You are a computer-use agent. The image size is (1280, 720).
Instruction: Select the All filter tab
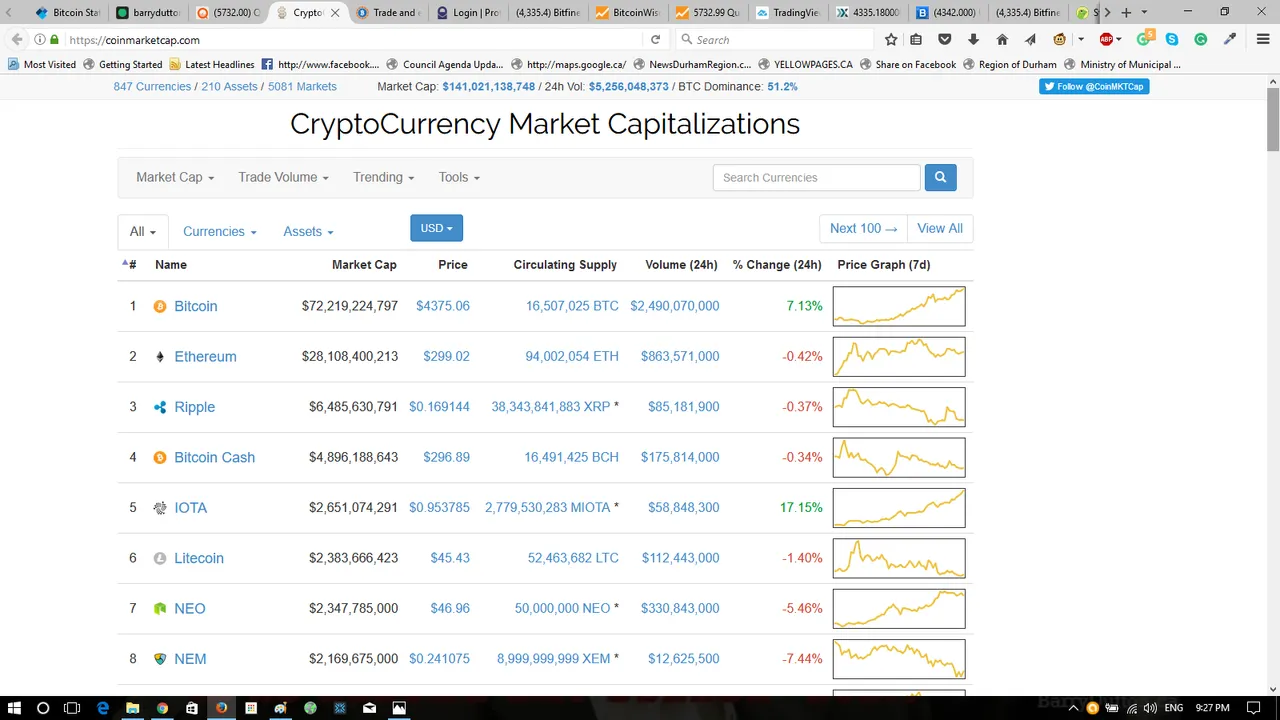click(143, 231)
